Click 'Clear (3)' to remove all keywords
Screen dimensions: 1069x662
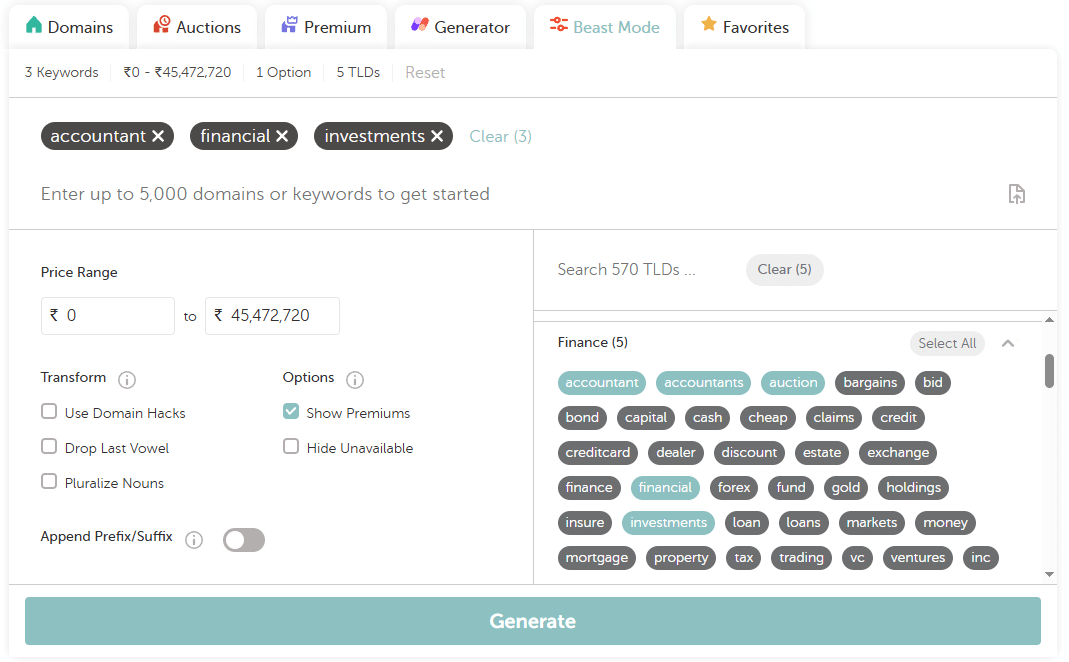pos(500,136)
